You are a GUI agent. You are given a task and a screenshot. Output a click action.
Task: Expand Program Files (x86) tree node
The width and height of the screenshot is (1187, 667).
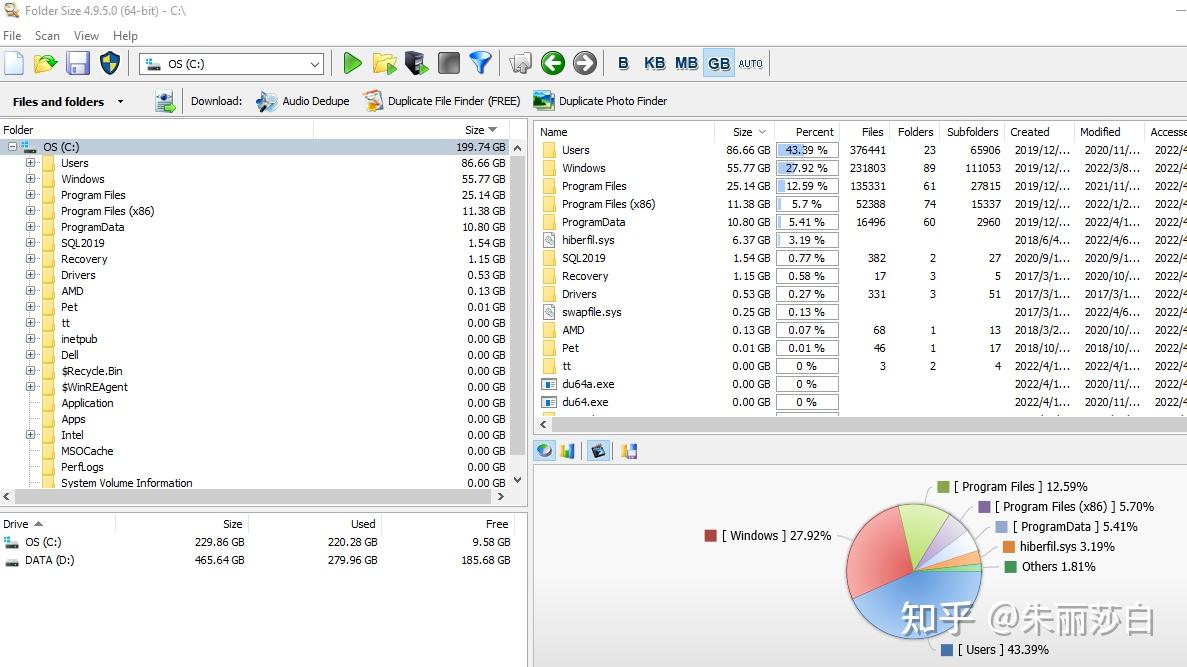click(30, 211)
